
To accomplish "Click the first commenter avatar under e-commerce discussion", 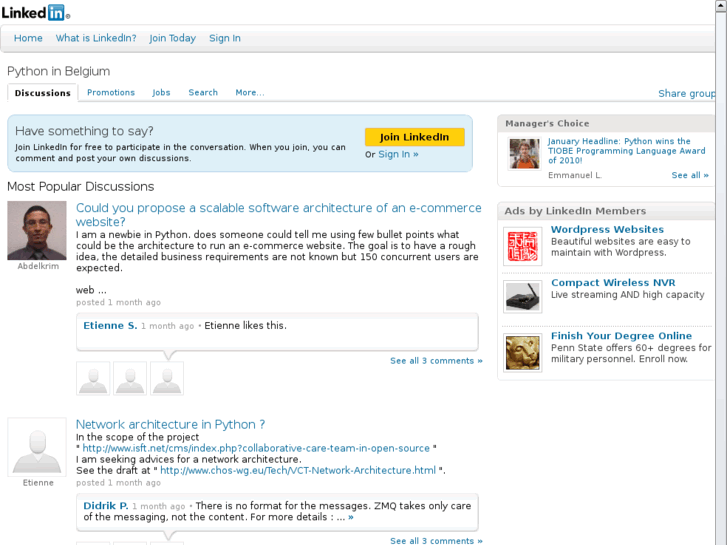I will point(93,378).
